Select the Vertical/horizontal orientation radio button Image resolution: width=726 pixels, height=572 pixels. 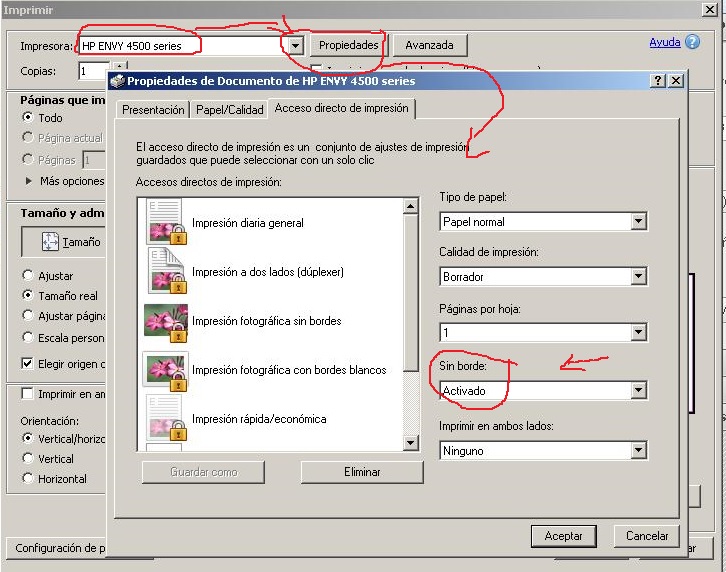tap(28, 438)
